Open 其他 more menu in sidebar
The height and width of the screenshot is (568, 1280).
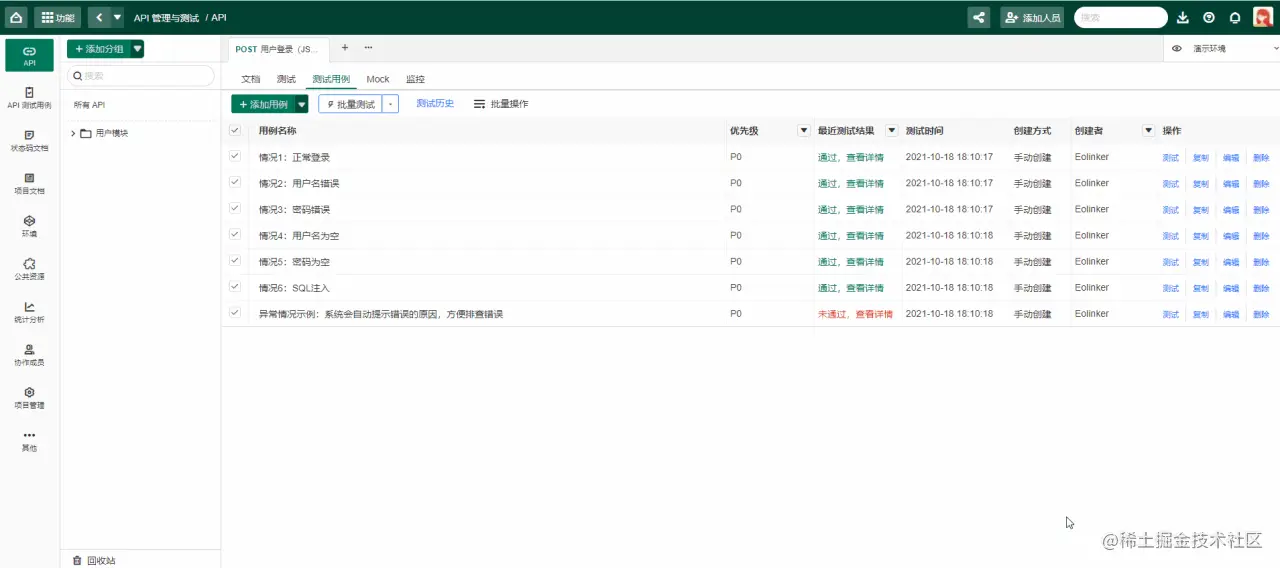30,441
